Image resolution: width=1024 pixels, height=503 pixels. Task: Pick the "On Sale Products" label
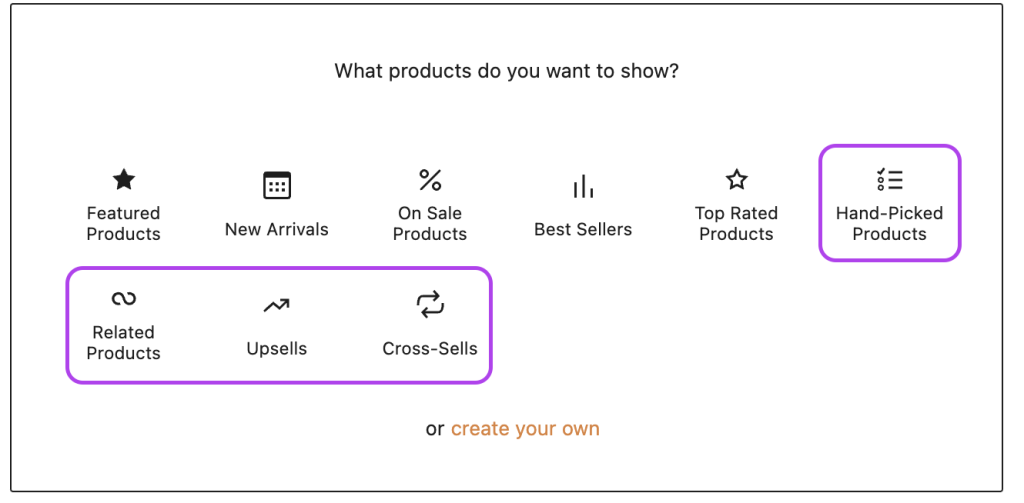point(430,223)
